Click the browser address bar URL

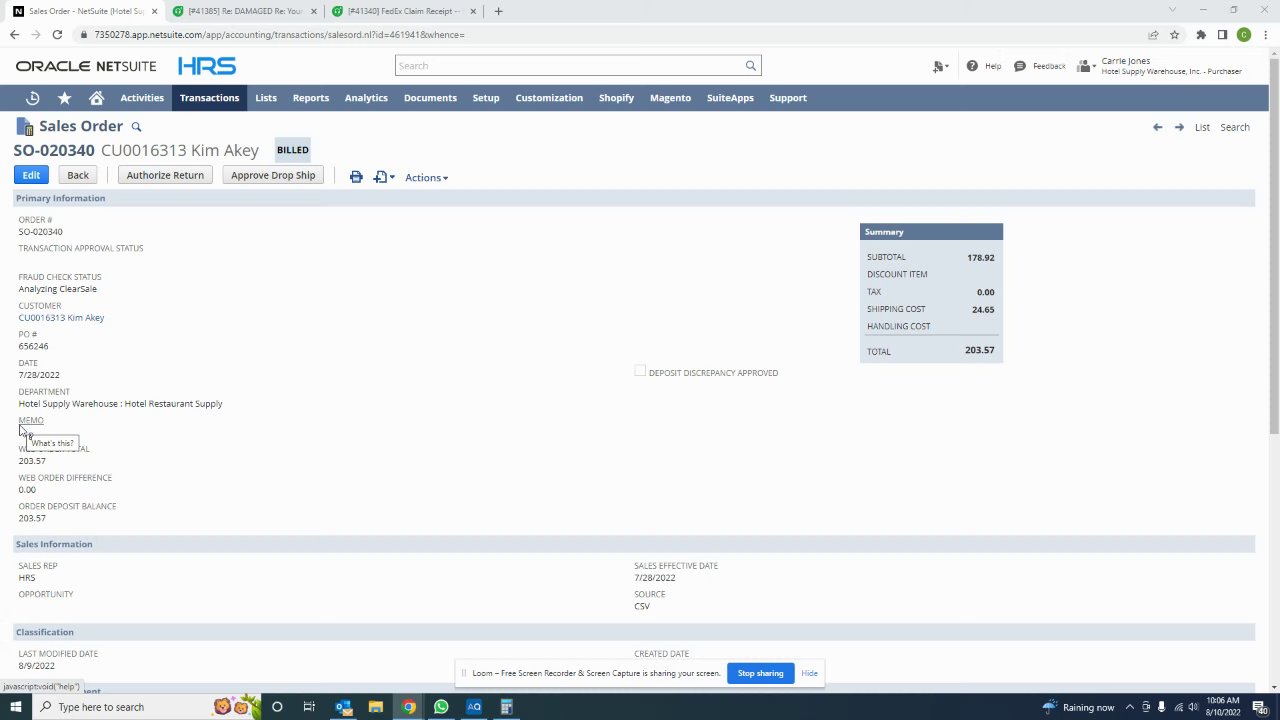point(279,35)
